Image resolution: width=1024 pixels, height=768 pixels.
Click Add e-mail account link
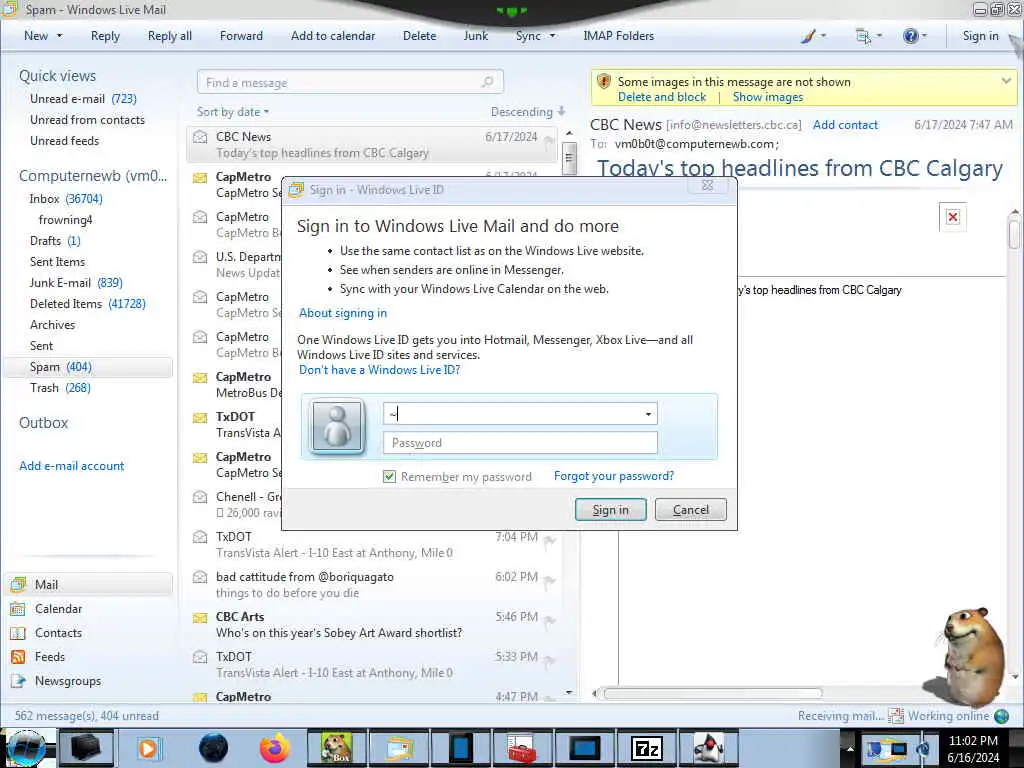pos(72,466)
